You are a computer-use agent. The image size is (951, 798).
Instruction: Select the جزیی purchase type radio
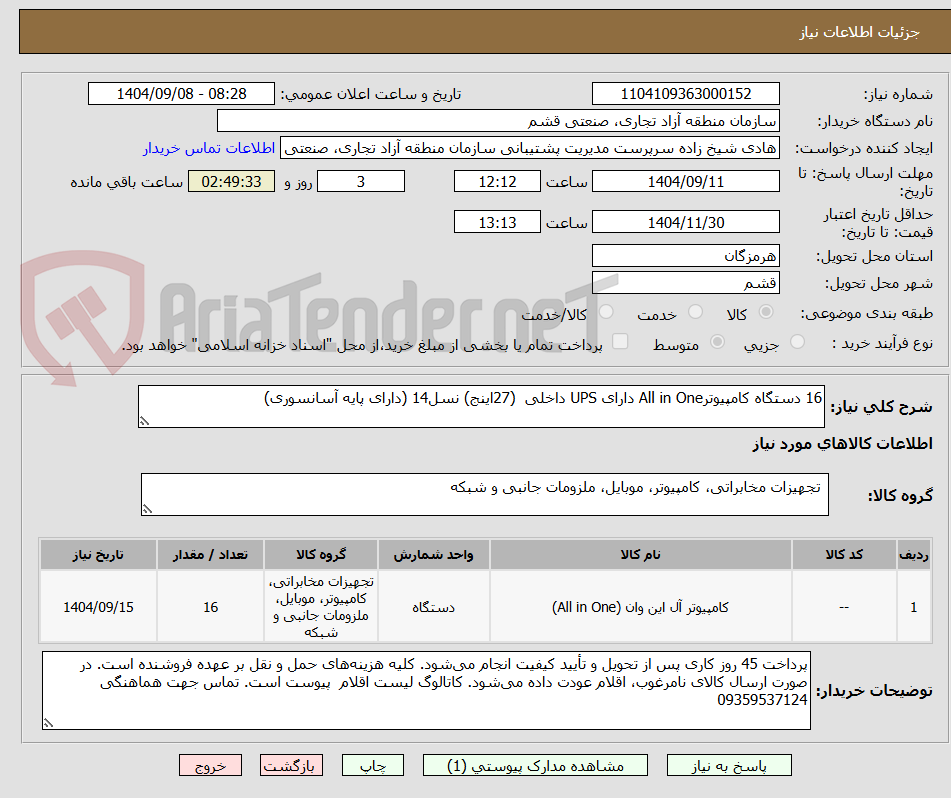(797, 342)
